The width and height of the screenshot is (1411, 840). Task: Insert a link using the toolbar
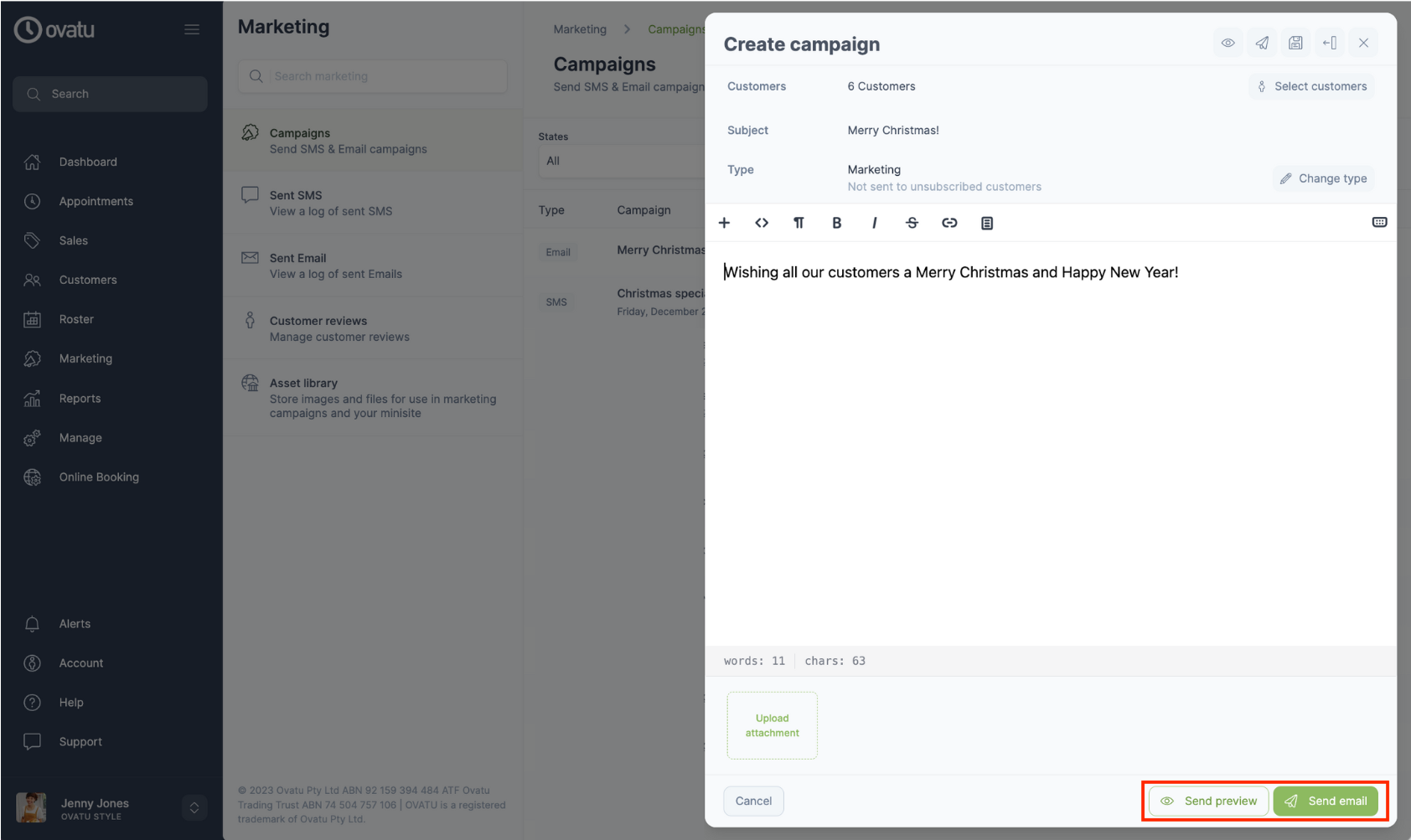tap(949, 223)
